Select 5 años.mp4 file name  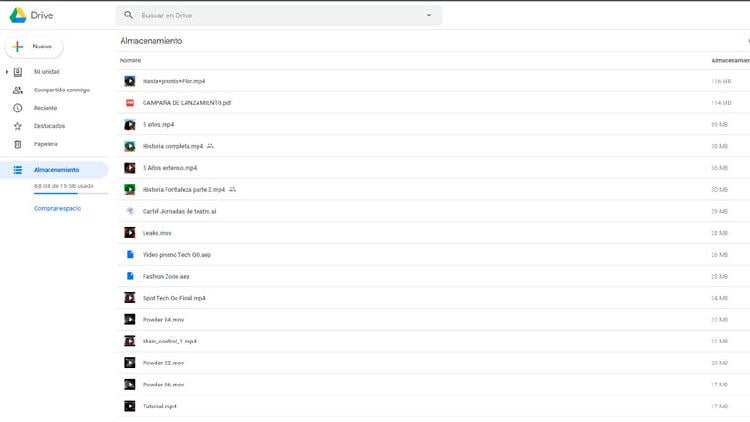158,124
